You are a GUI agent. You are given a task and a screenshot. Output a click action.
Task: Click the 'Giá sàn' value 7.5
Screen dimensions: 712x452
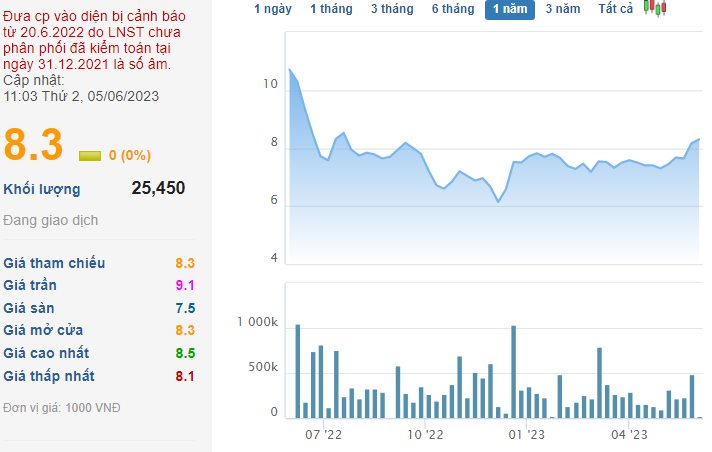[185, 308]
